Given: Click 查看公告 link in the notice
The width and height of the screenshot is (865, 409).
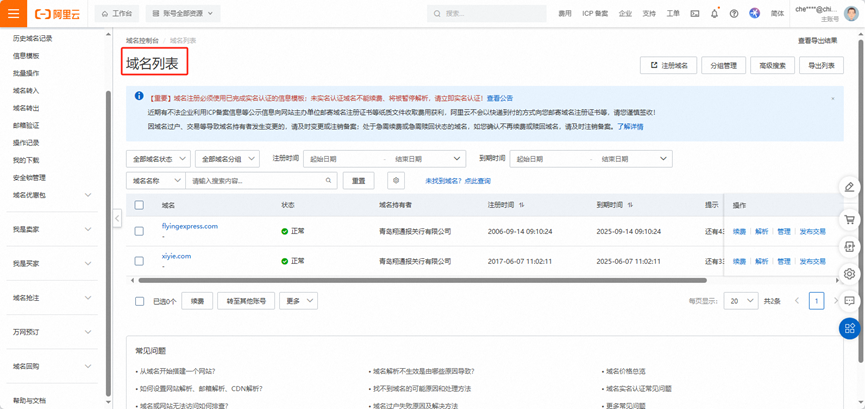Looking at the screenshot, I should coord(500,98).
